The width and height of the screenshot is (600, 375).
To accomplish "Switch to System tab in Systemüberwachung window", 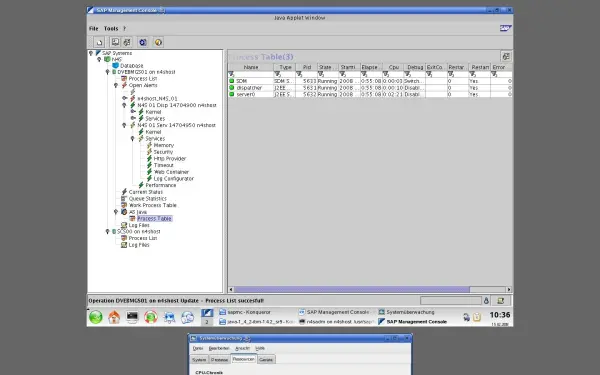I will point(199,360).
